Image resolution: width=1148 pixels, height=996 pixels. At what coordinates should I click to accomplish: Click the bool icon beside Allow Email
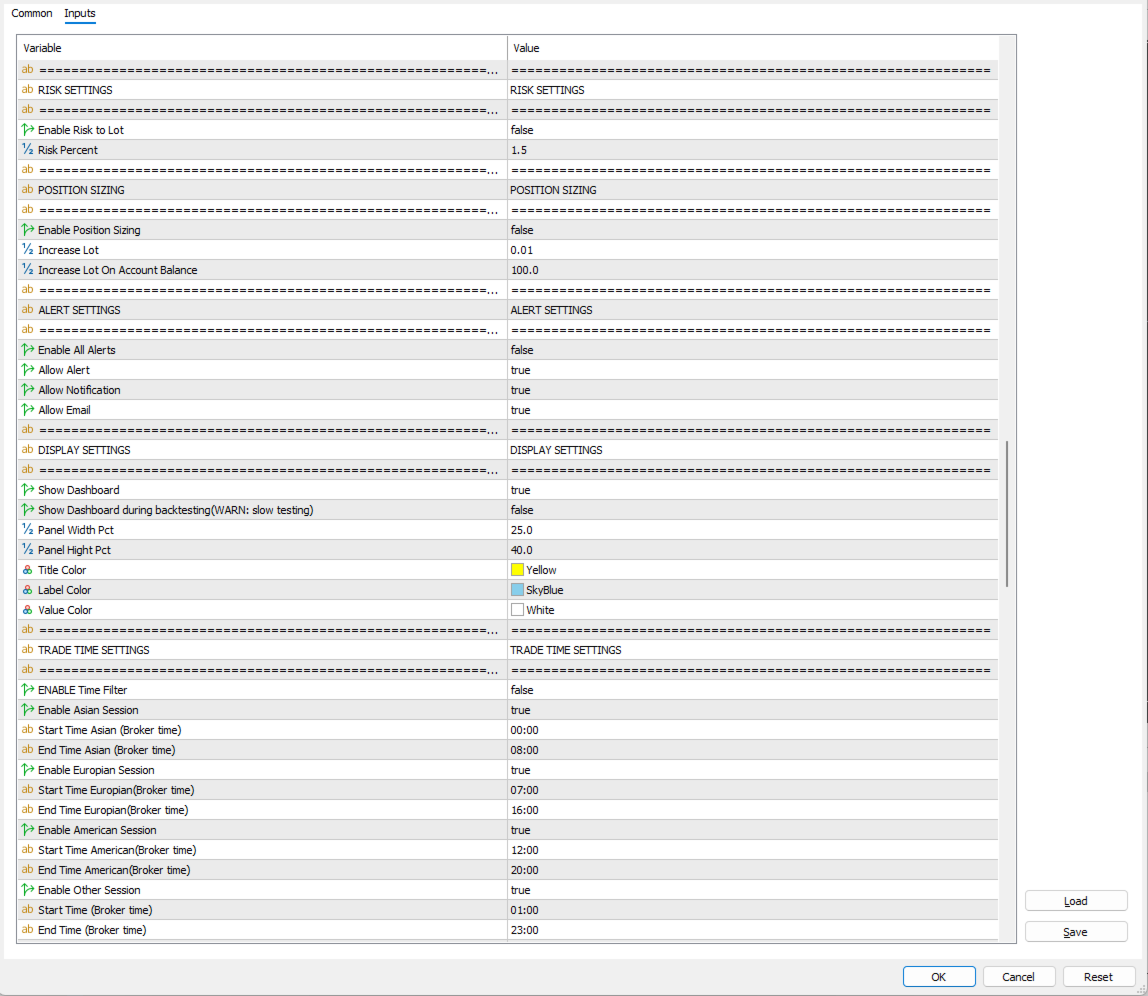click(28, 410)
